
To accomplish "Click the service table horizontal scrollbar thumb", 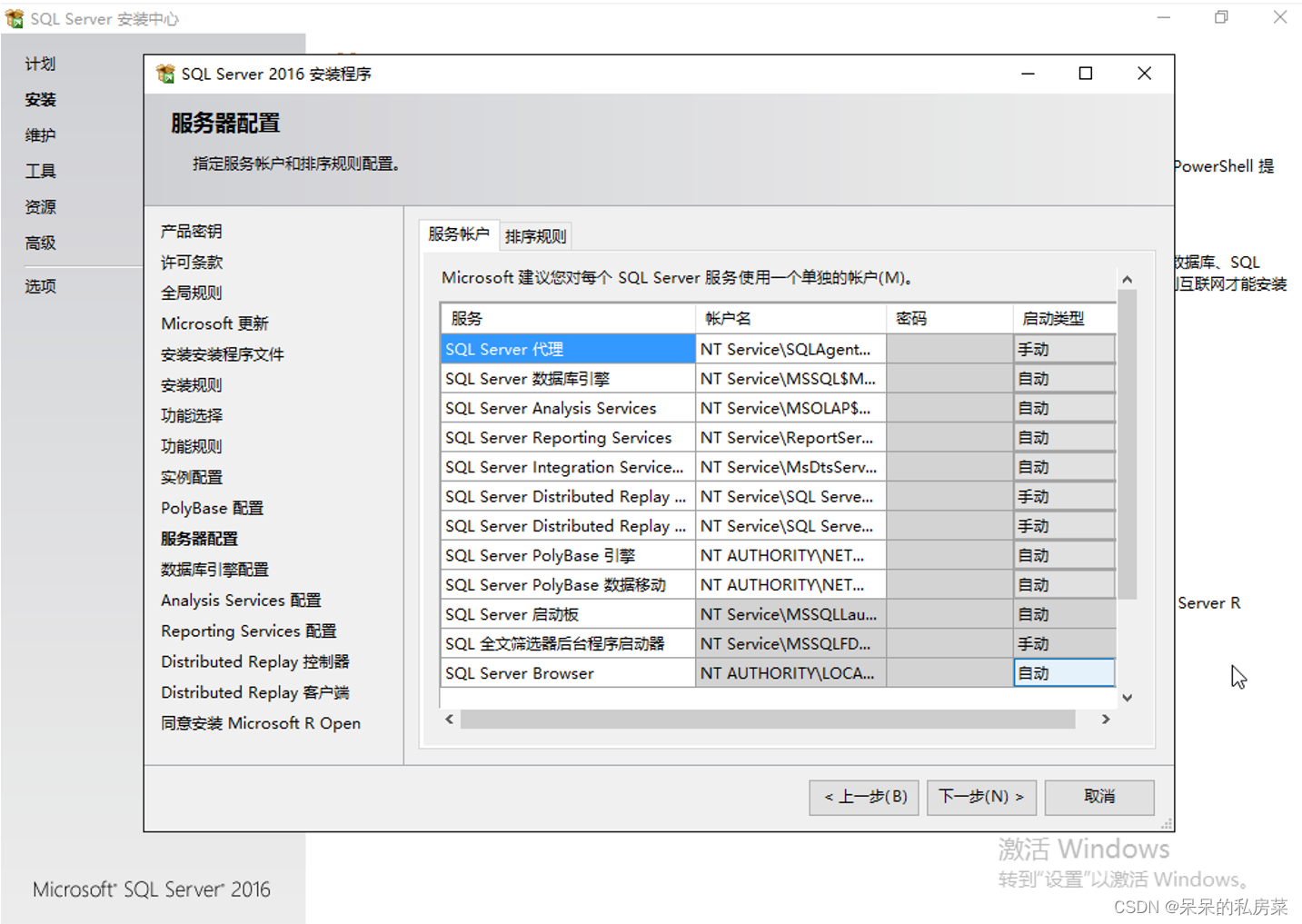I will pyautogui.click(x=768, y=720).
